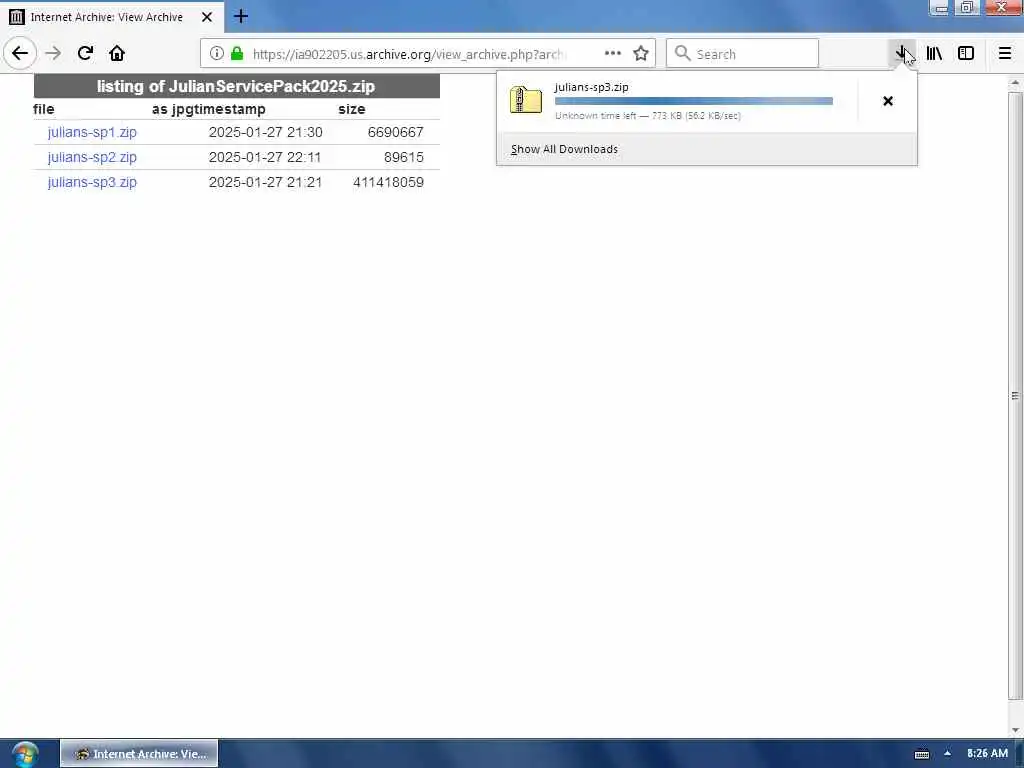
Task: Open the Windows Start menu
Action: (25, 754)
